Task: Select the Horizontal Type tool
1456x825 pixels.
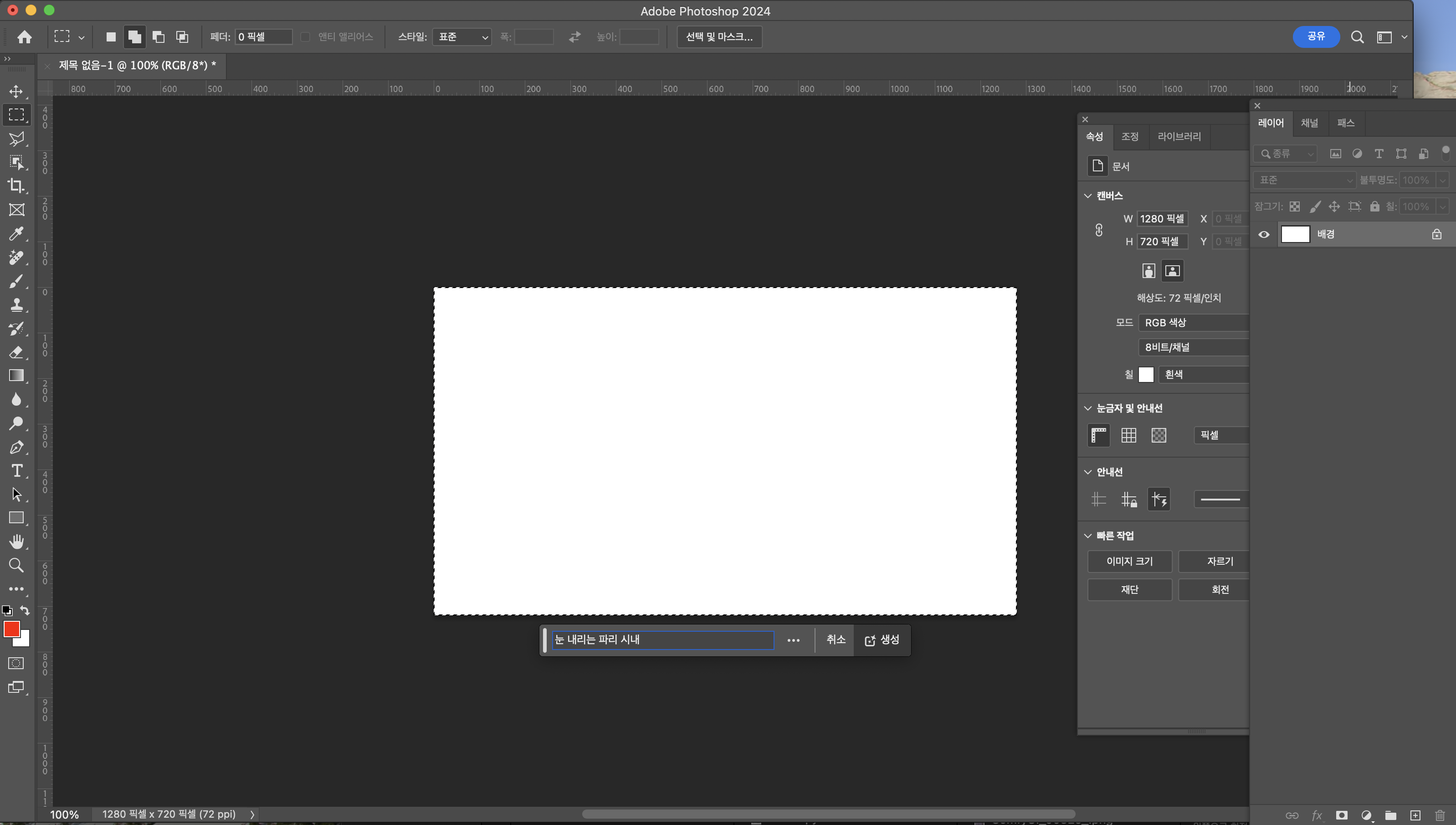Action: click(16, 471)
